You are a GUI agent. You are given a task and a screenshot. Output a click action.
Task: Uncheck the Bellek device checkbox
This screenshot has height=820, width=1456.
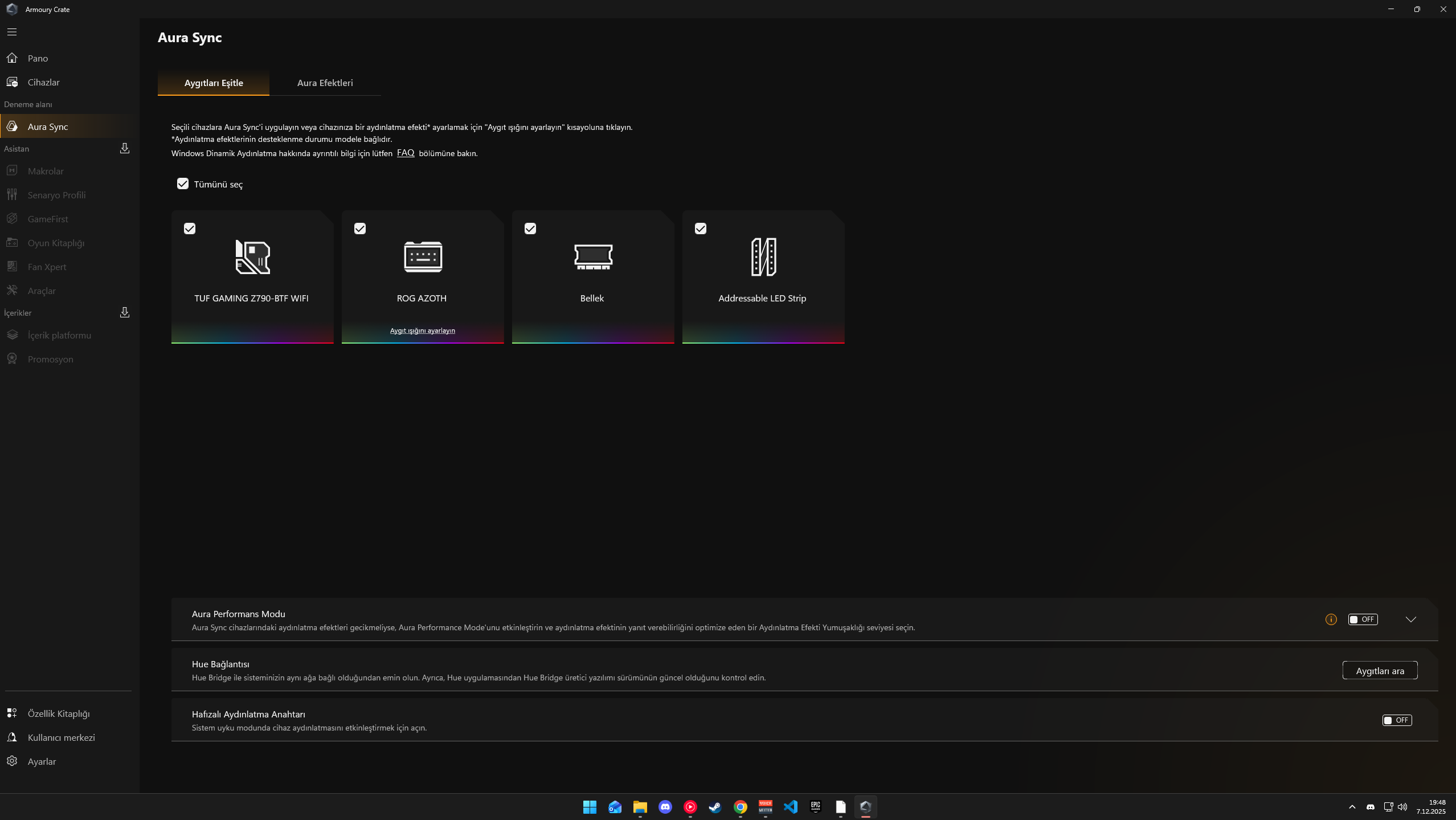pyautogui.click(x=530, y=229)
